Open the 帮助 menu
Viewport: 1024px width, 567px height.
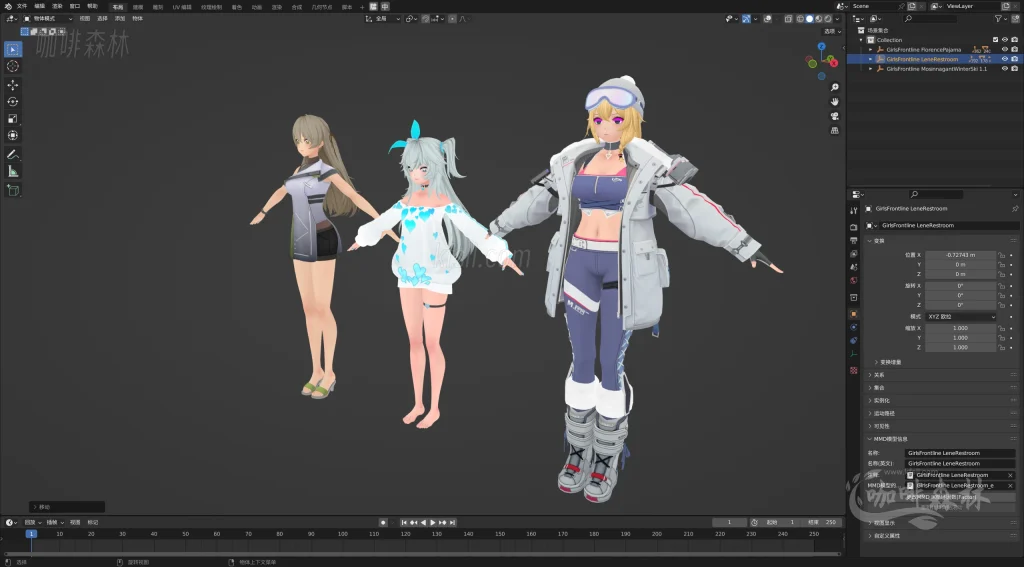coord(93,7)
